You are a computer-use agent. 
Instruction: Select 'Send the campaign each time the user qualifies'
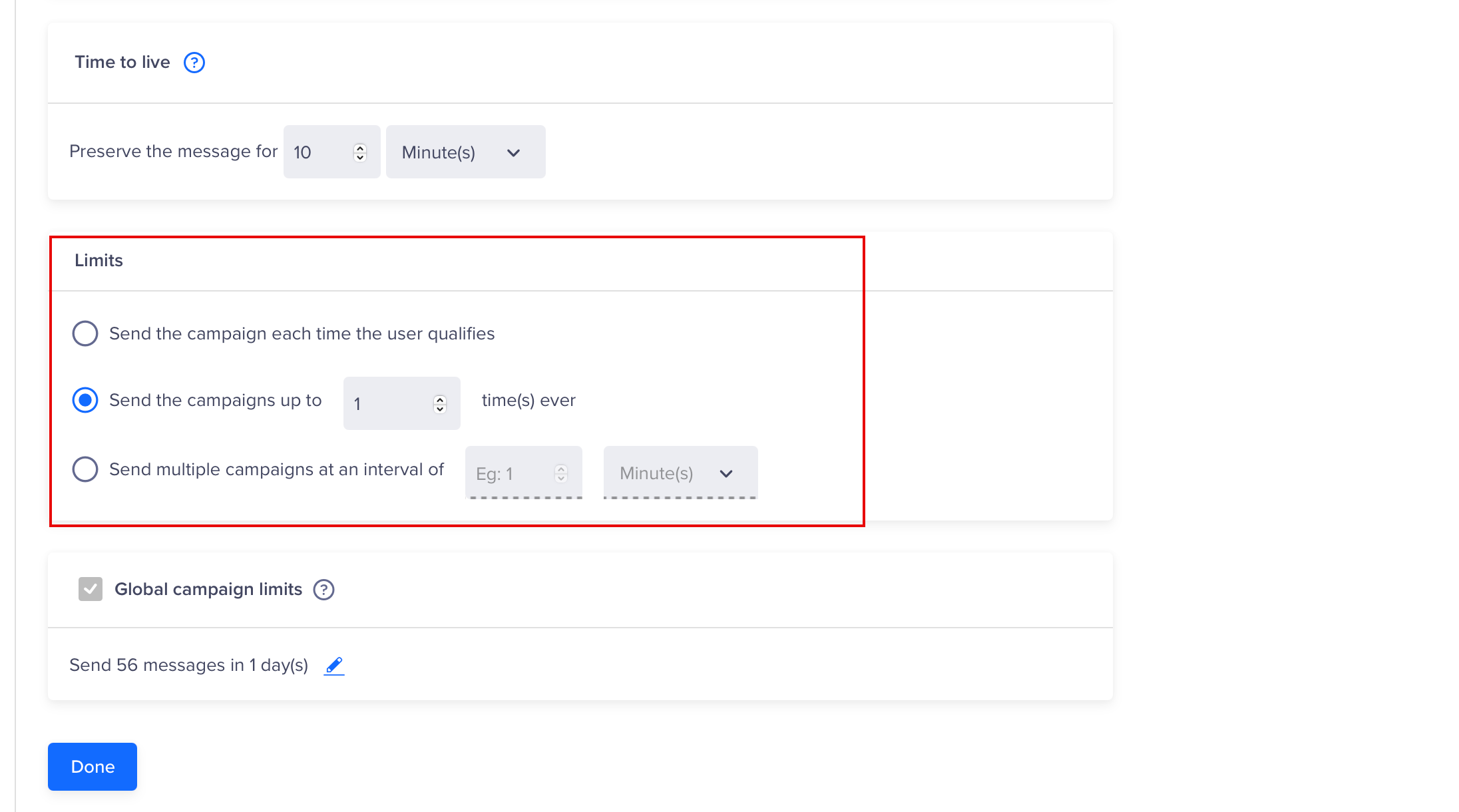[85, 333]
